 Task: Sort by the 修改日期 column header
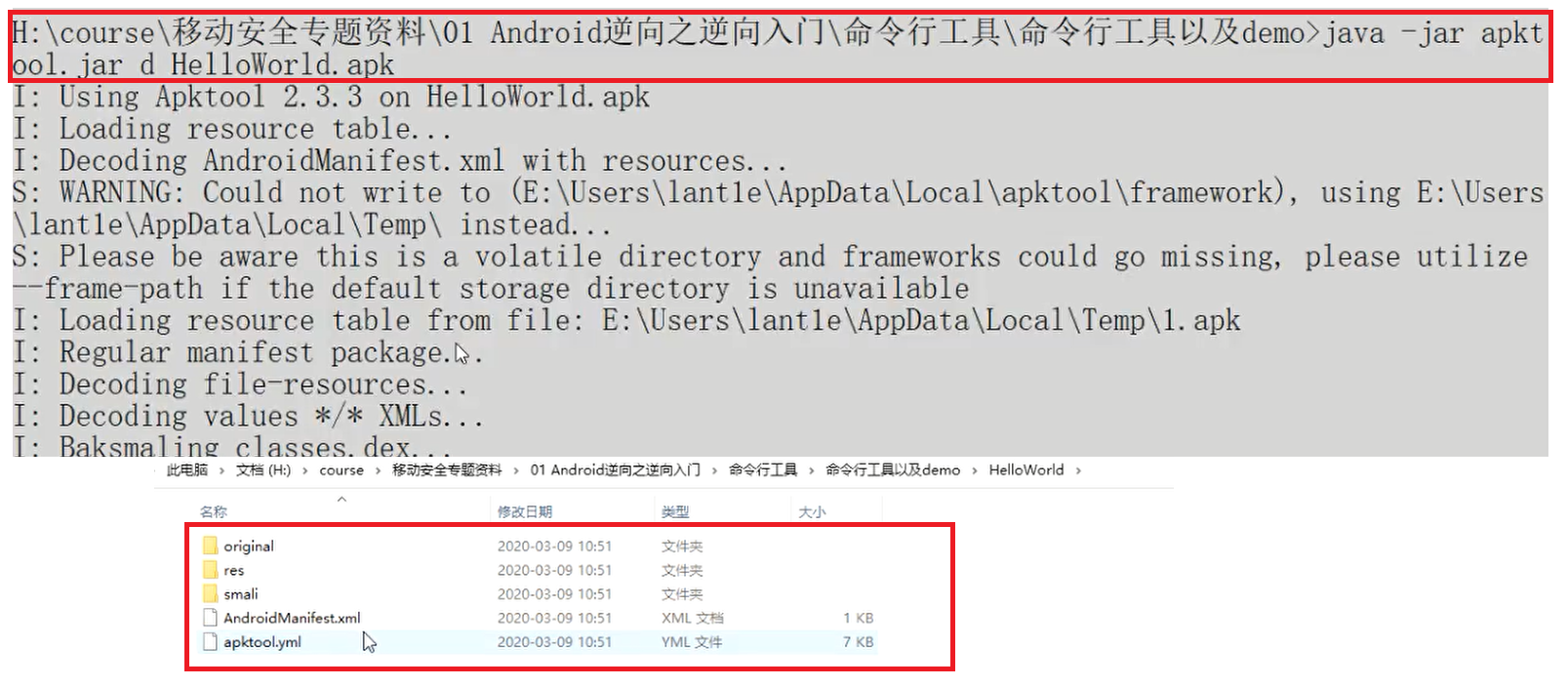(525, 511)
